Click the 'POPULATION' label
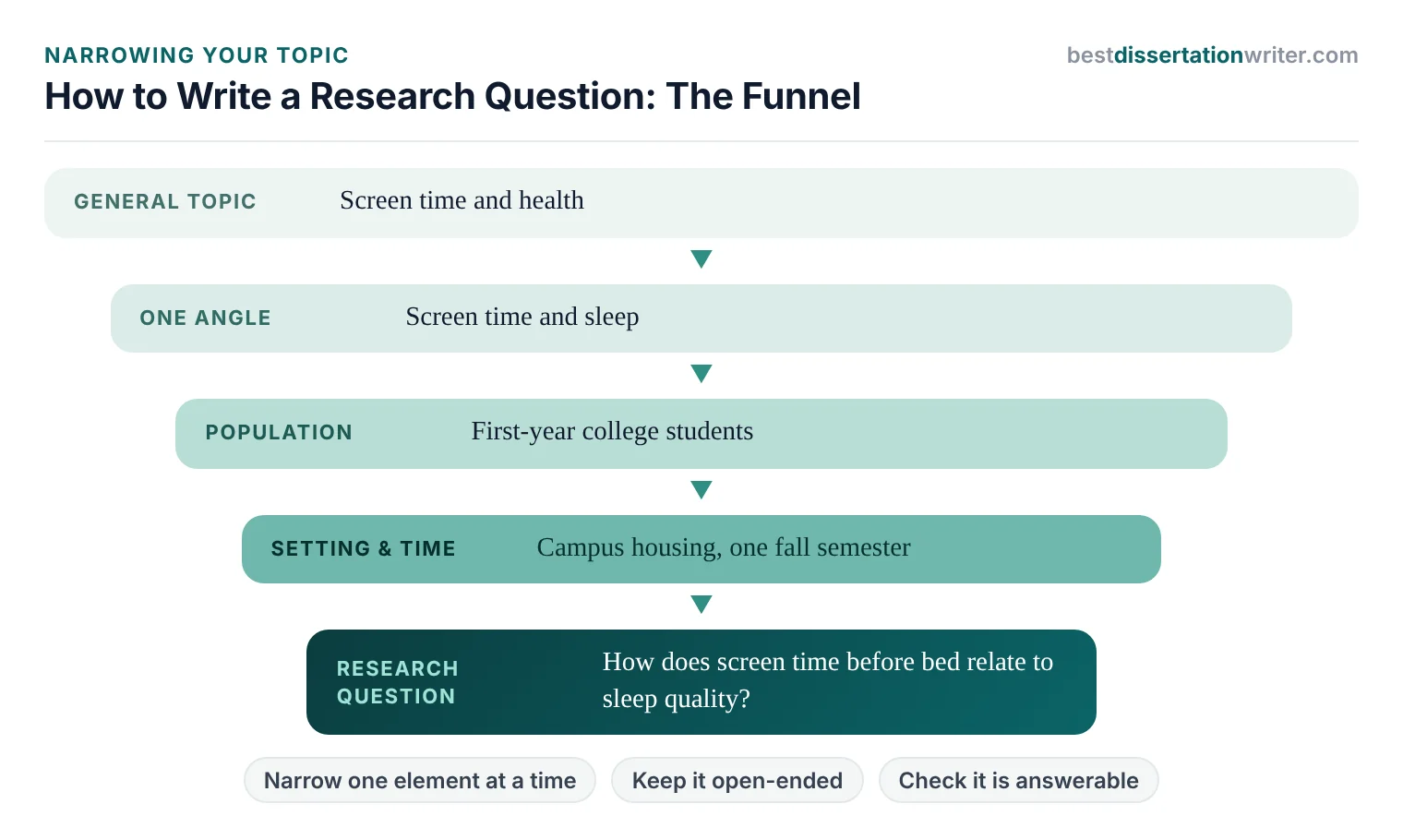This screenshot has width=1403, height=840. point(279,432)
